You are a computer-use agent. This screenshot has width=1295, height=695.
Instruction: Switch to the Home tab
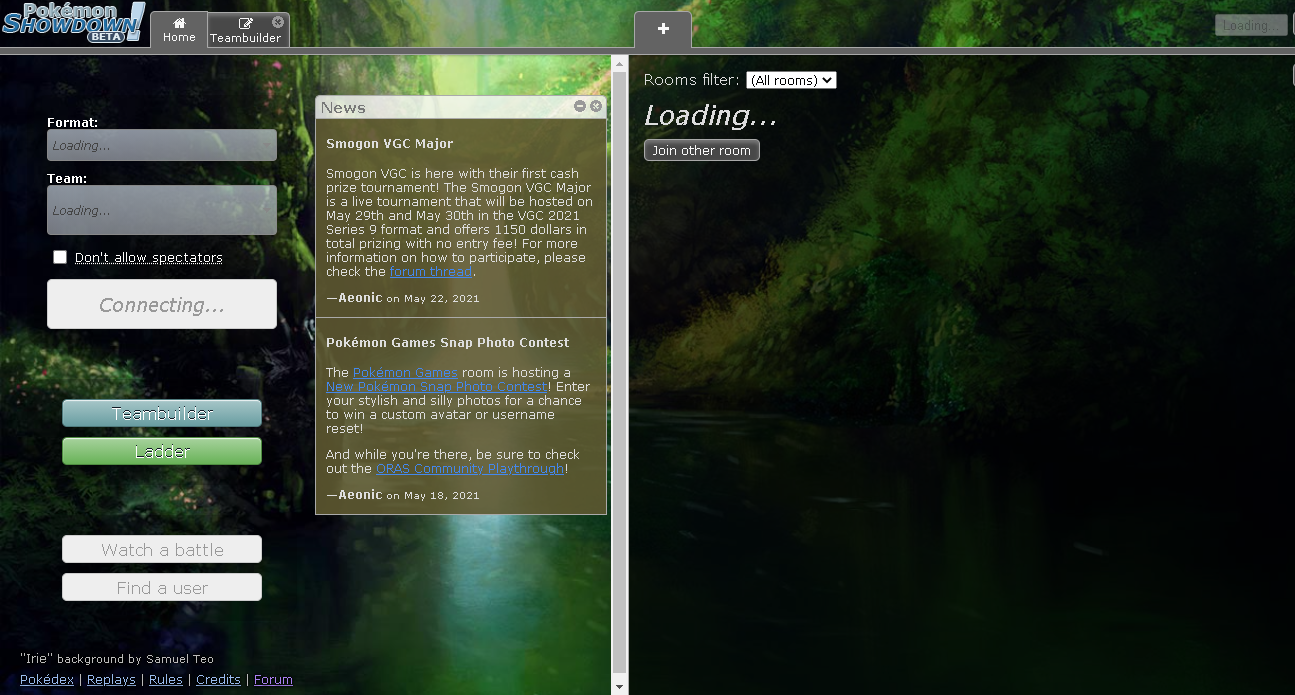179,29
